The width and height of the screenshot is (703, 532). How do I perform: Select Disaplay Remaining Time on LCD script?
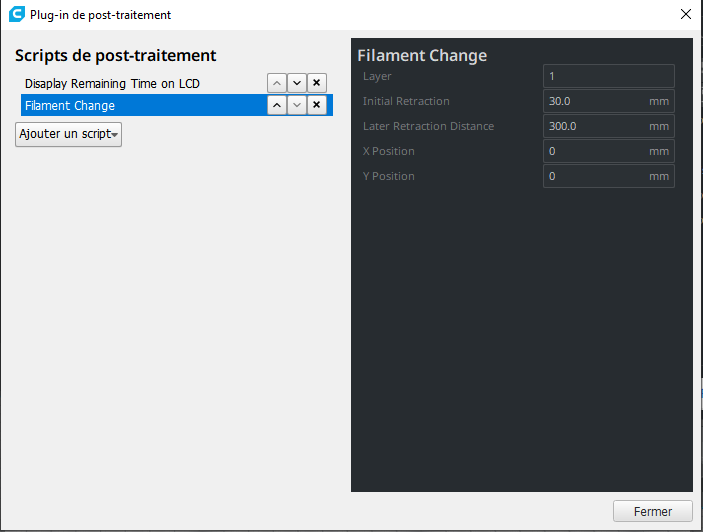point(112,83)
